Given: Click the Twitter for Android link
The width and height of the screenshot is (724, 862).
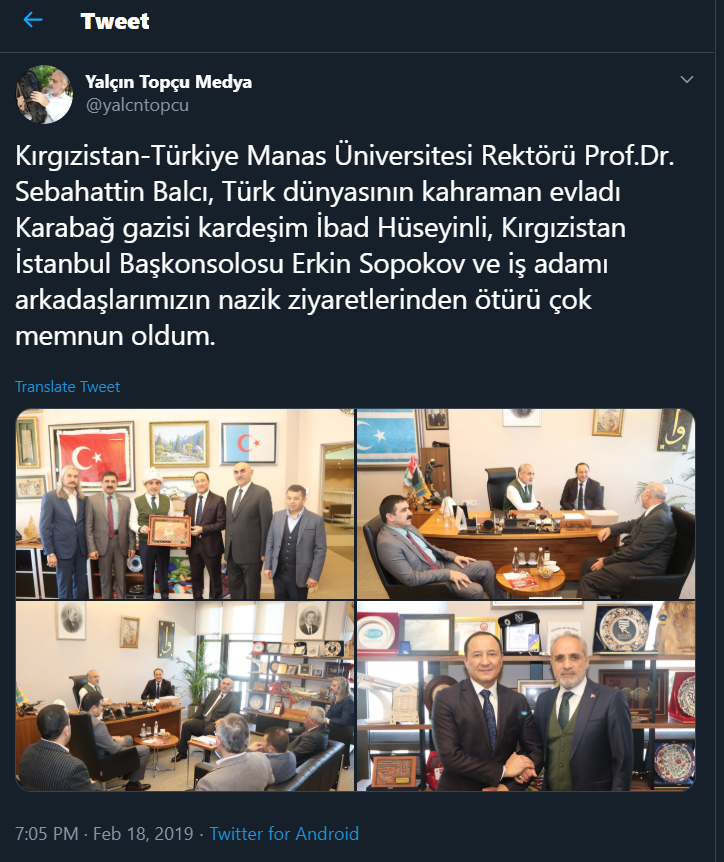Looking at the screenshot, I should tap(284, 833).
